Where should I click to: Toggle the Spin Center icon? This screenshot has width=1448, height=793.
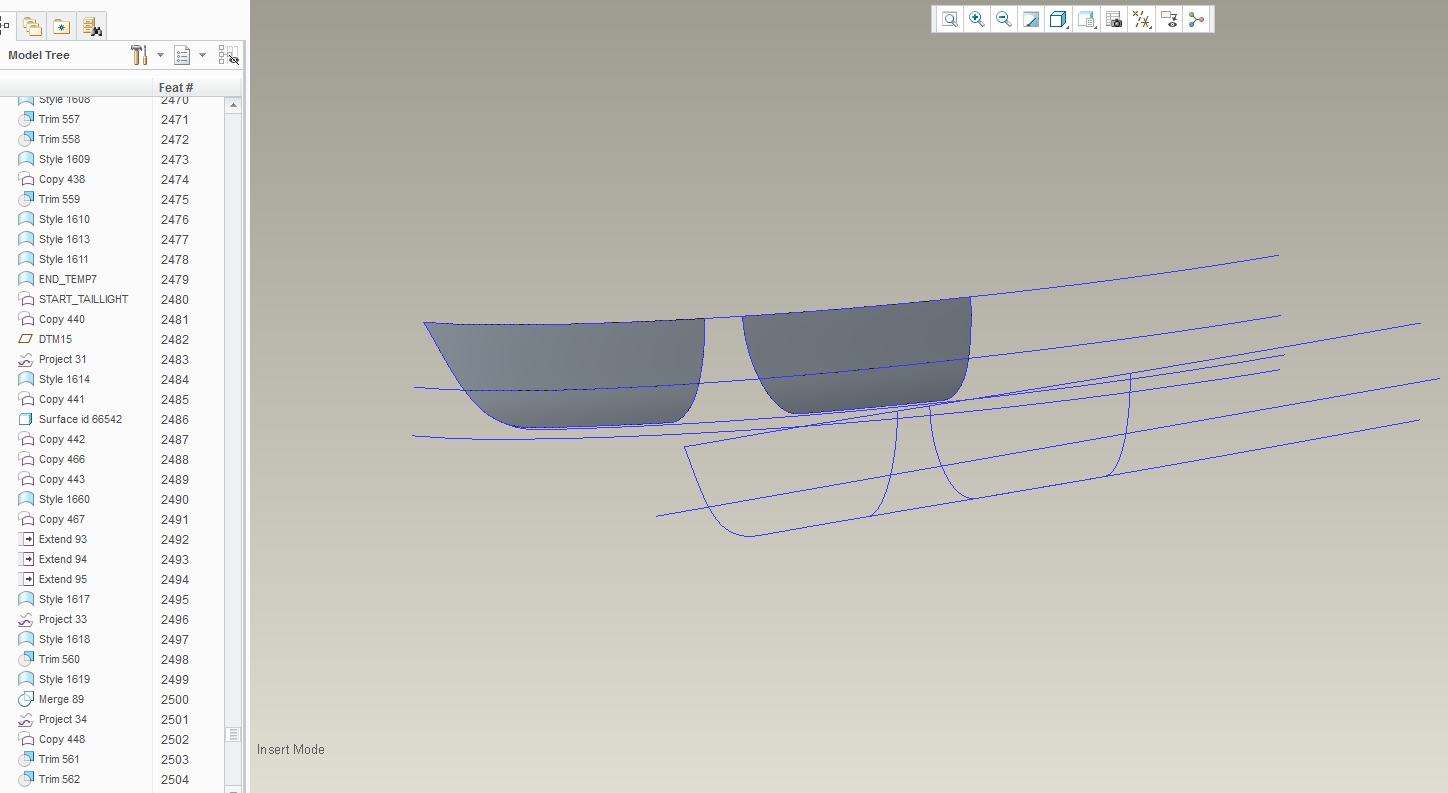(1196, 19)
